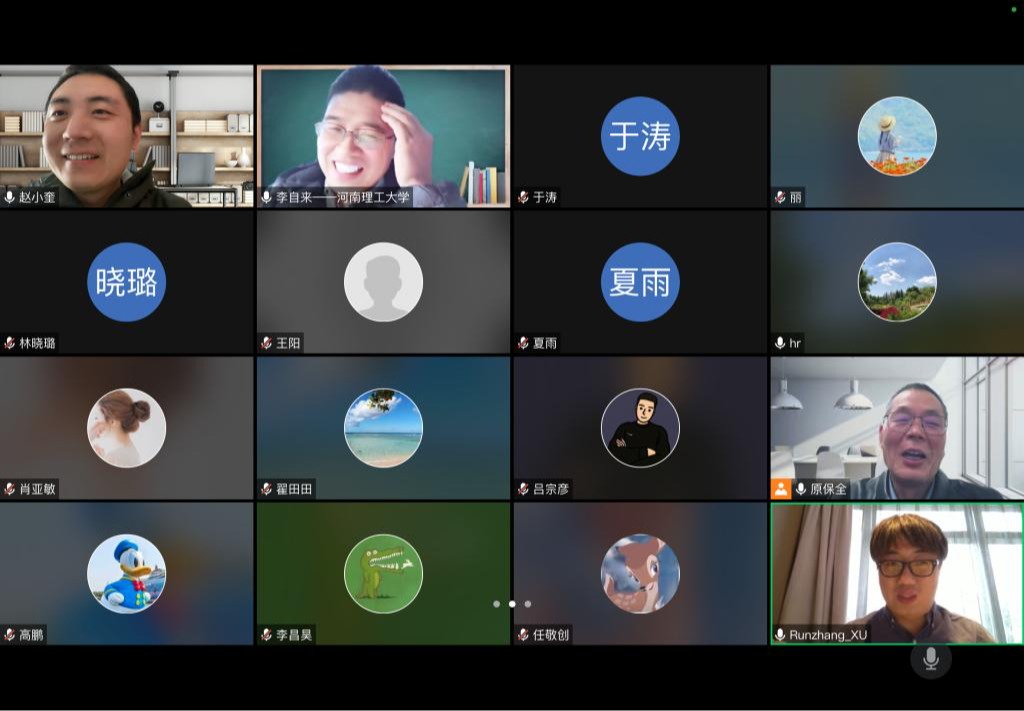Select the blue 晓璐 avatar circle
The image size is (1024, 711).
tap(126, 282)
